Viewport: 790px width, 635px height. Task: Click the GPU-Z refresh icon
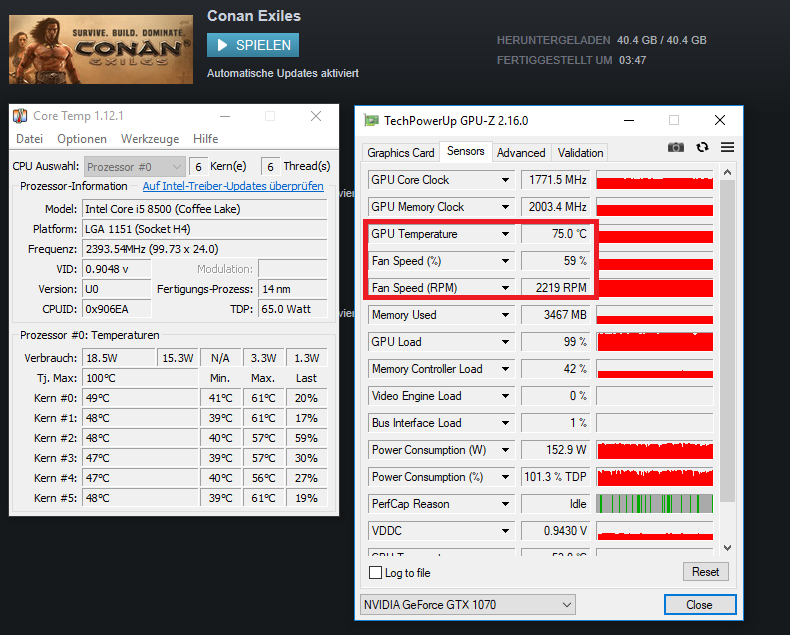coord(702,147)
